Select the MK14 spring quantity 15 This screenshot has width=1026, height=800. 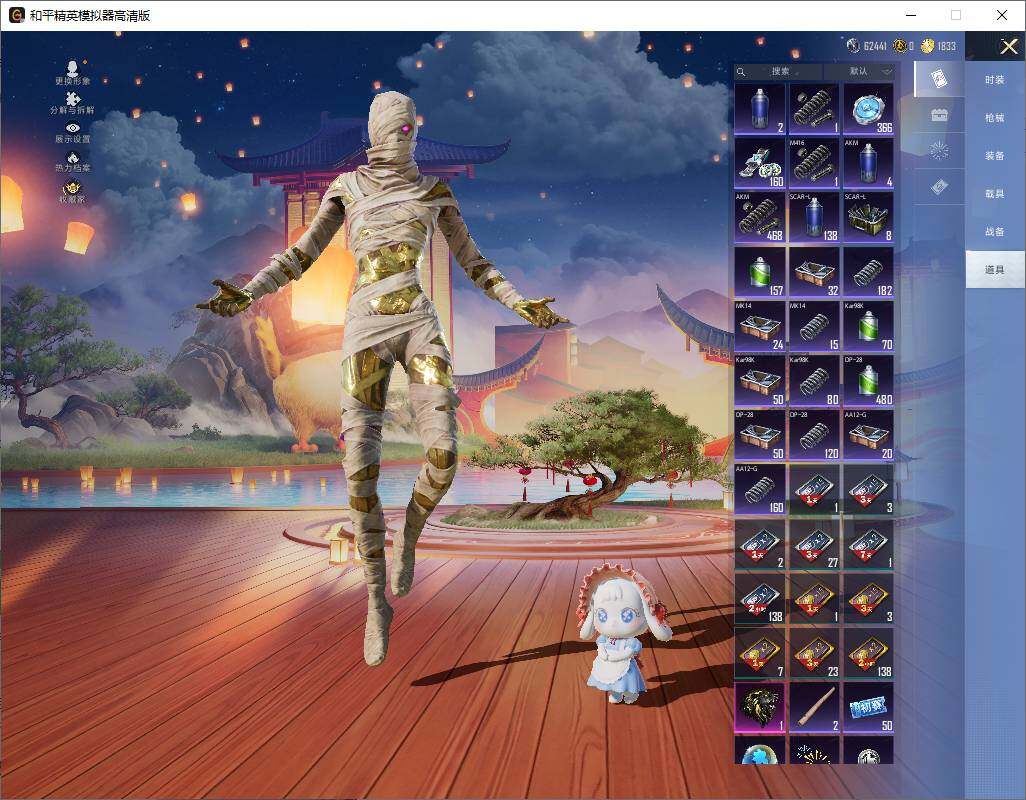pyautogui.click(x=814, y=326)
